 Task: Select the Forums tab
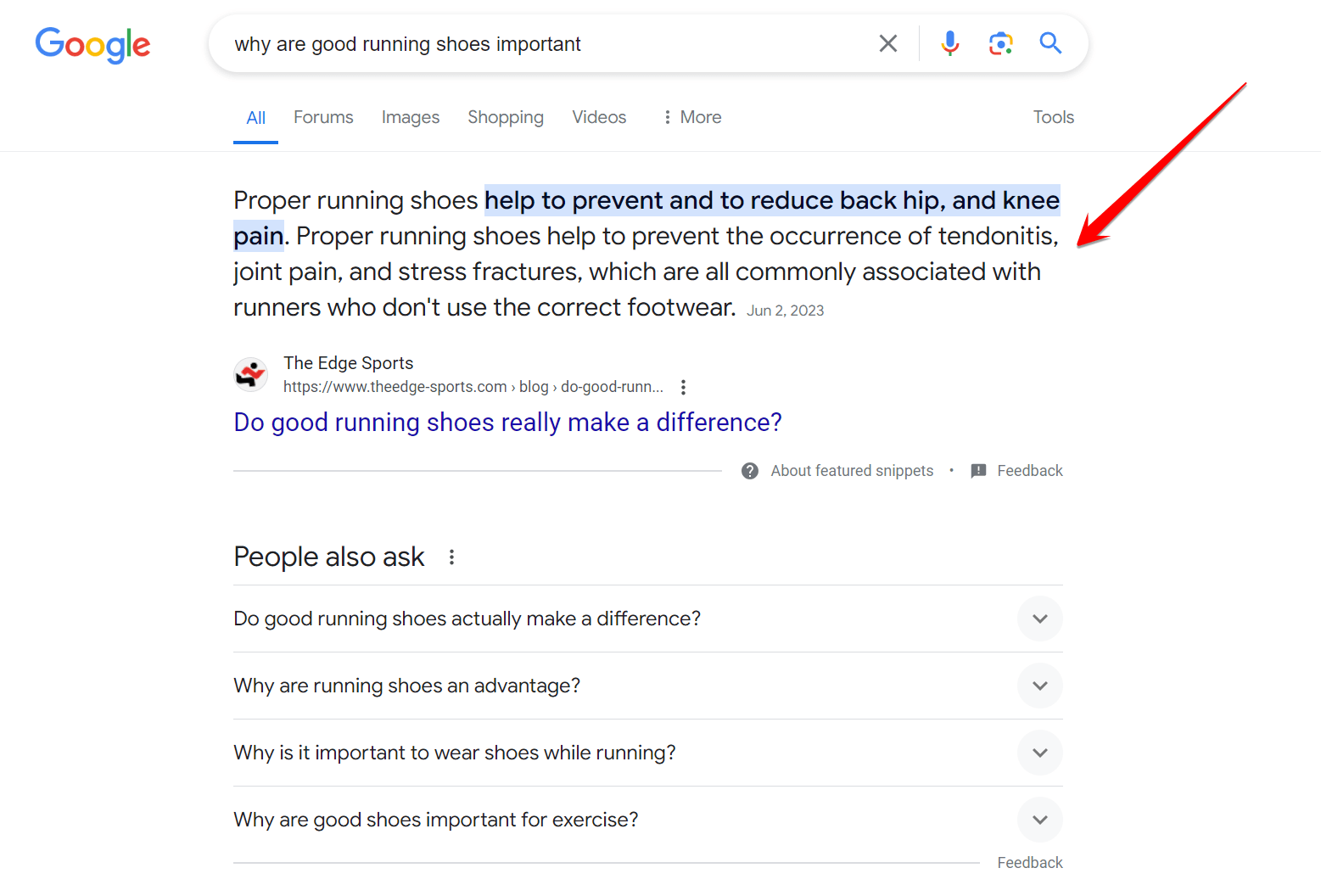pyautogui.click(x=323, y=117)
